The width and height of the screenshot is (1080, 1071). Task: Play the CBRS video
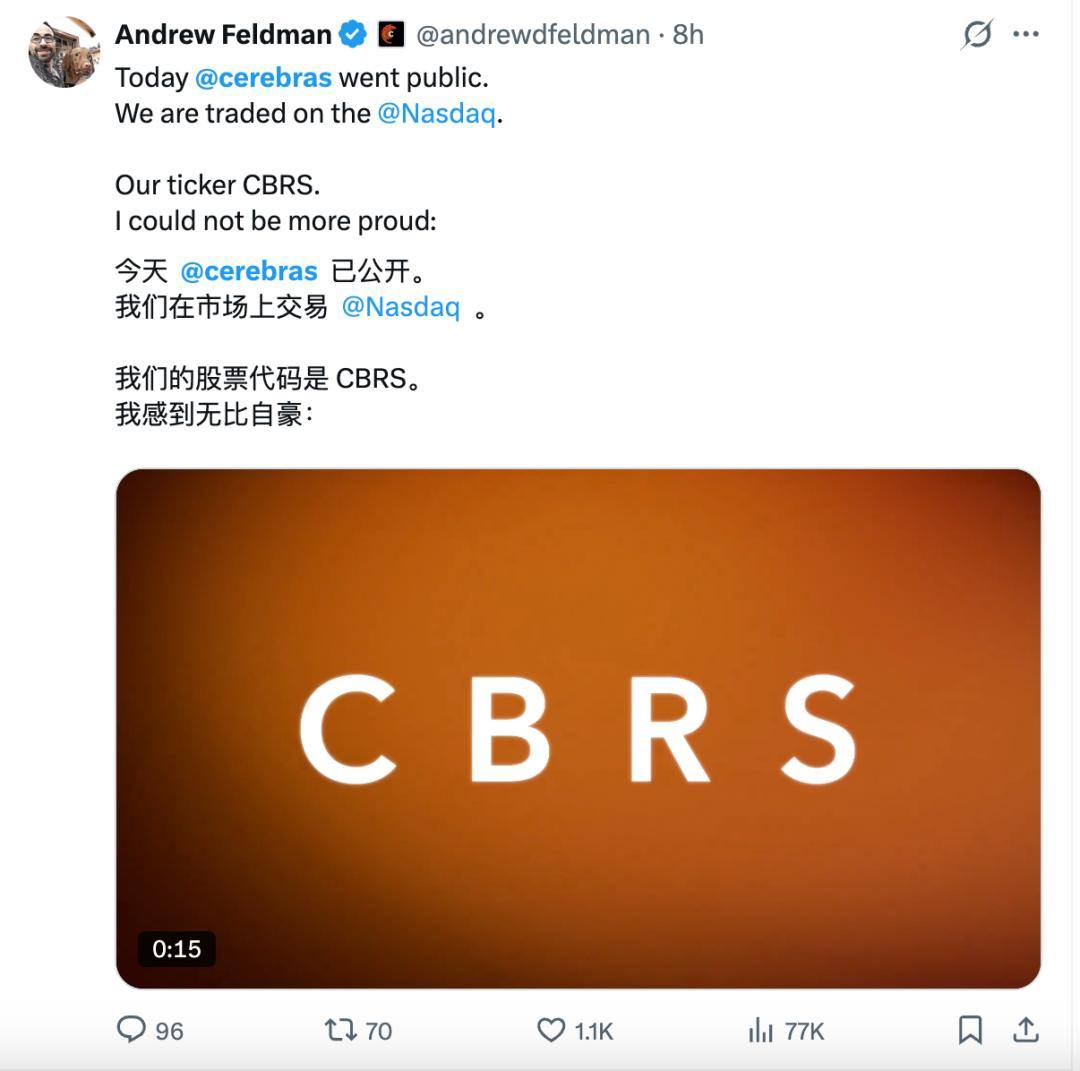(578, 728)
